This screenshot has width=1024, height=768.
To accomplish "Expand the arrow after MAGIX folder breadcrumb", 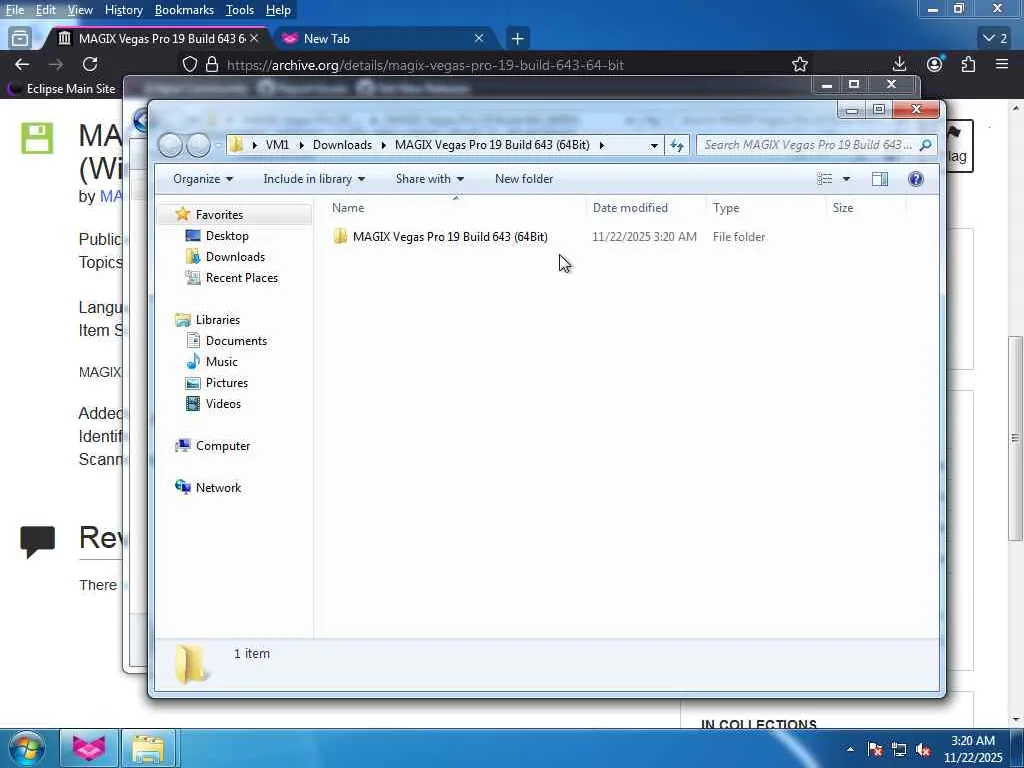I will pos(601,145).
